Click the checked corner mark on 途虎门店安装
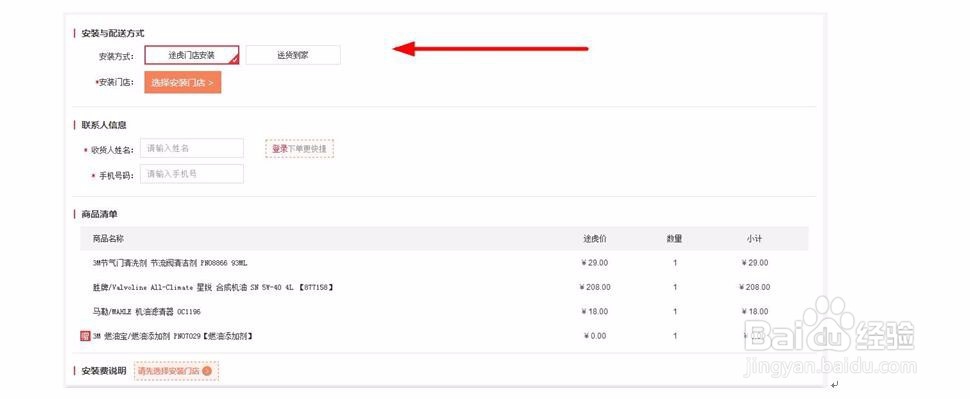Viewport: 970px width, 399px height. coord(234,59)
